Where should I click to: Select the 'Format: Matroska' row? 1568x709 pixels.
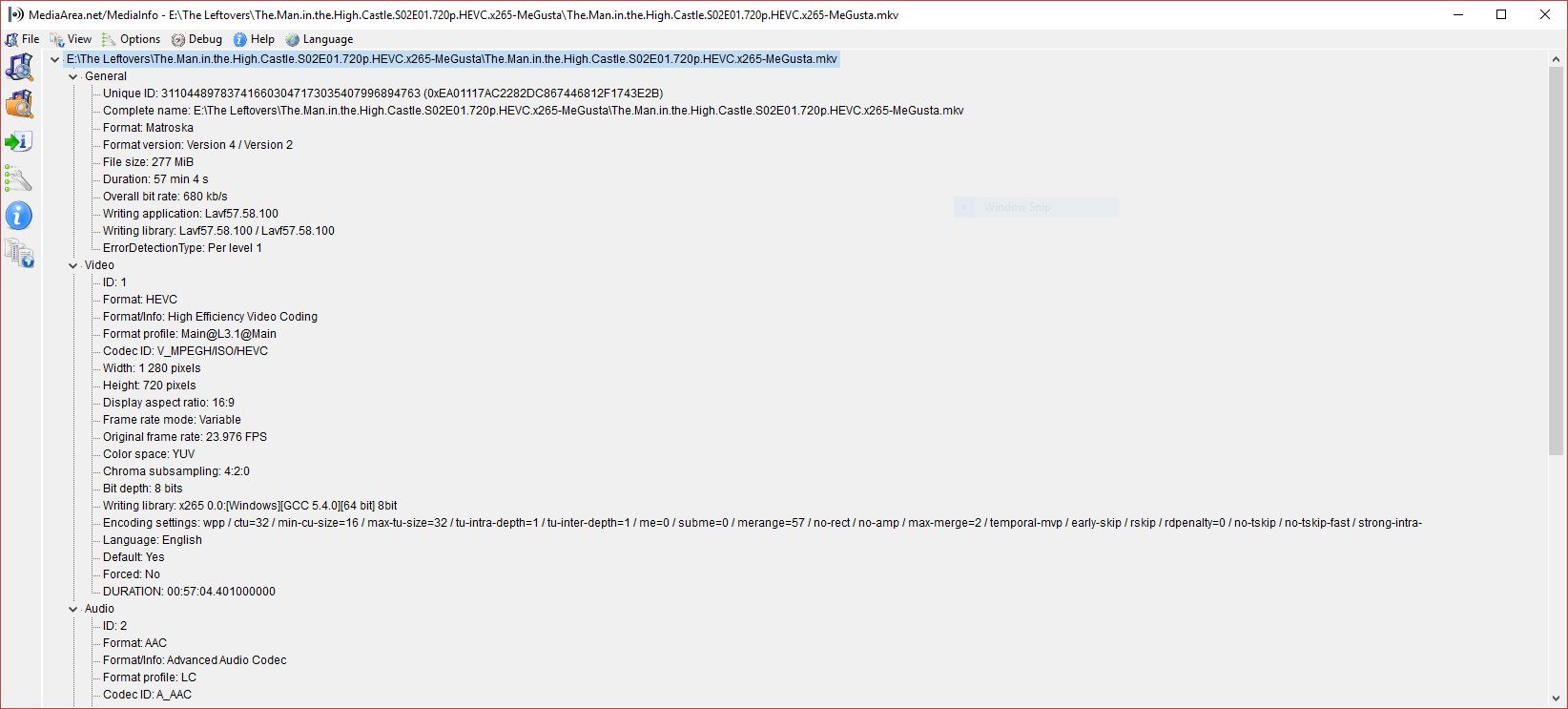coord(148,128)
